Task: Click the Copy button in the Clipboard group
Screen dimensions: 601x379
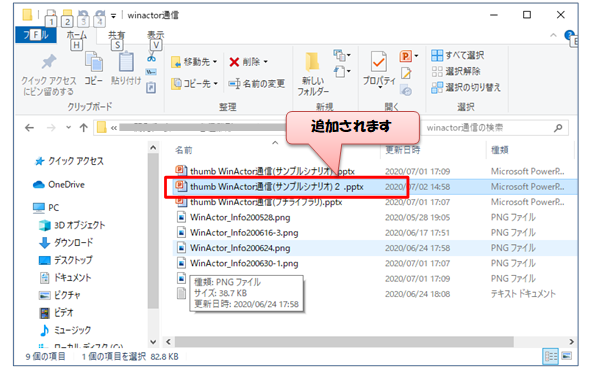Action: coord(94,69)
